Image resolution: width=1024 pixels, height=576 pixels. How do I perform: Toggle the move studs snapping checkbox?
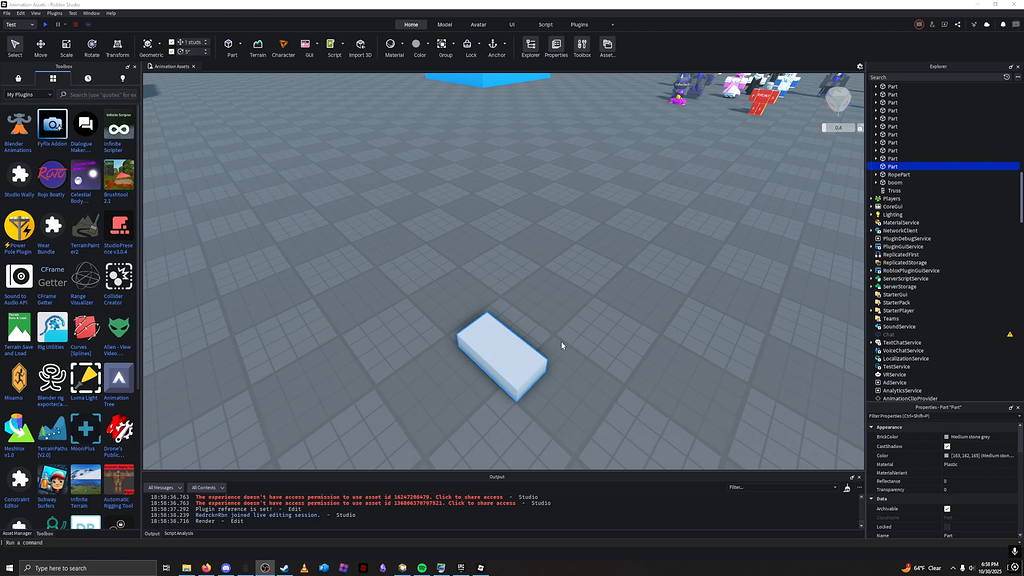point(172,42)
